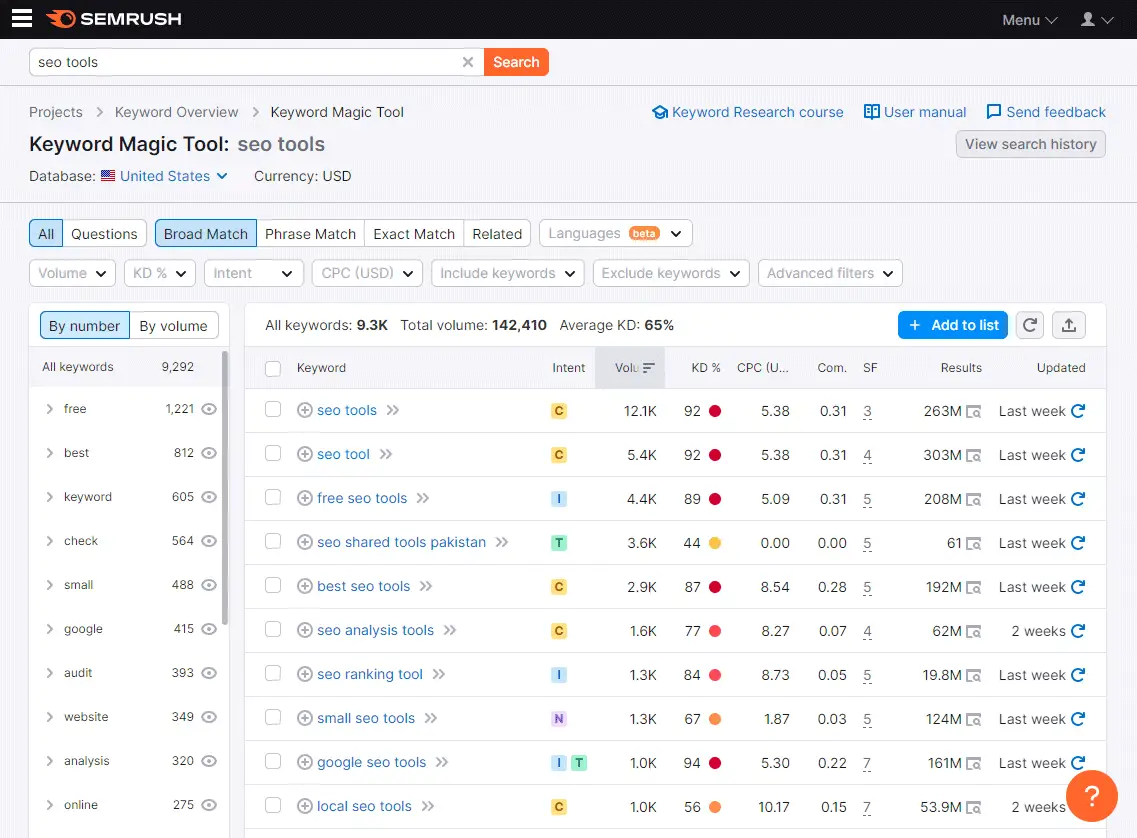Click the User manual book icon
The image size is (1137, 838).
point(872,112)
